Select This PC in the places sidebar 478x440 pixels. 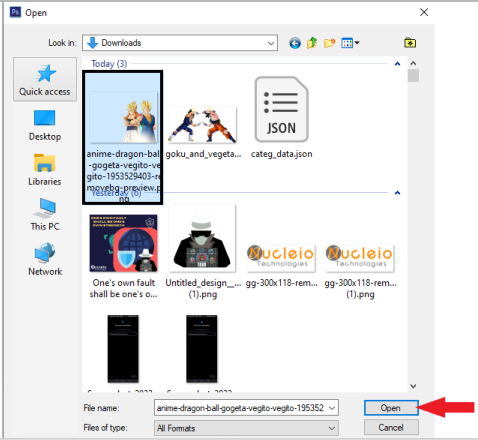(x=45, y=215)
